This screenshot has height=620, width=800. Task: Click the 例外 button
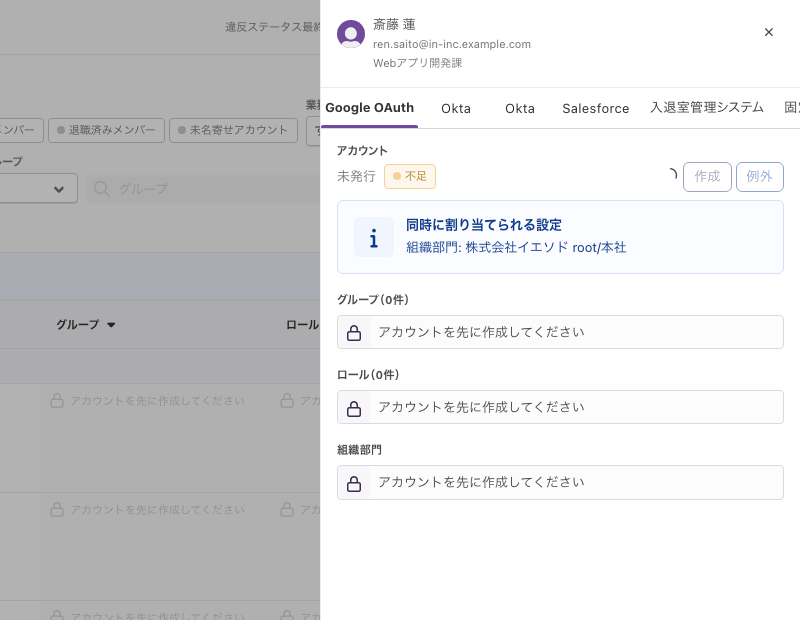pos(759,177)
